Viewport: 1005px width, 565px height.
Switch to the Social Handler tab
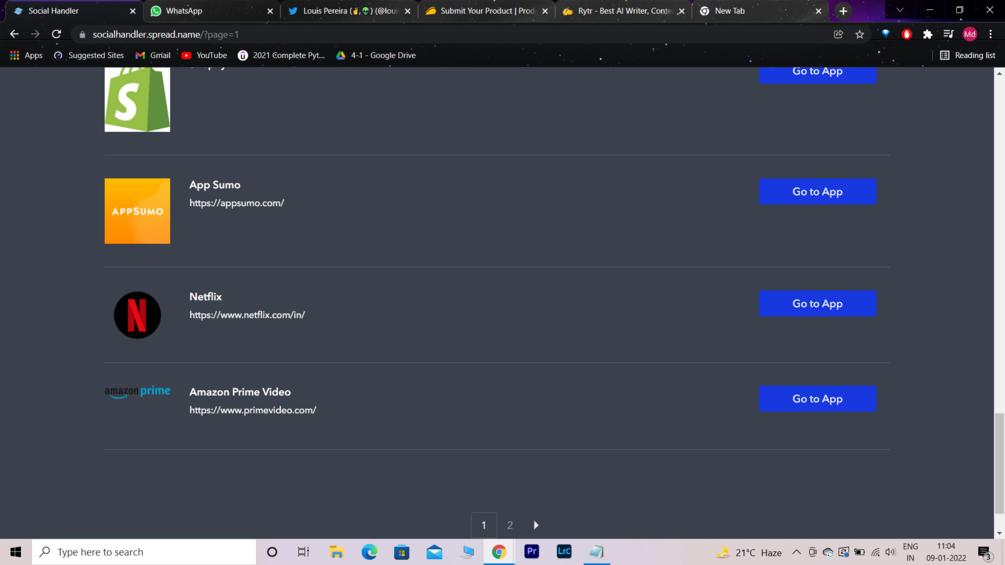coord(74,11)
